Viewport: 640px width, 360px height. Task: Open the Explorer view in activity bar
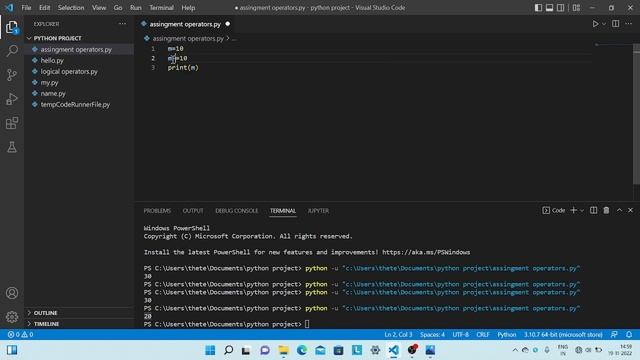(12, 28)
